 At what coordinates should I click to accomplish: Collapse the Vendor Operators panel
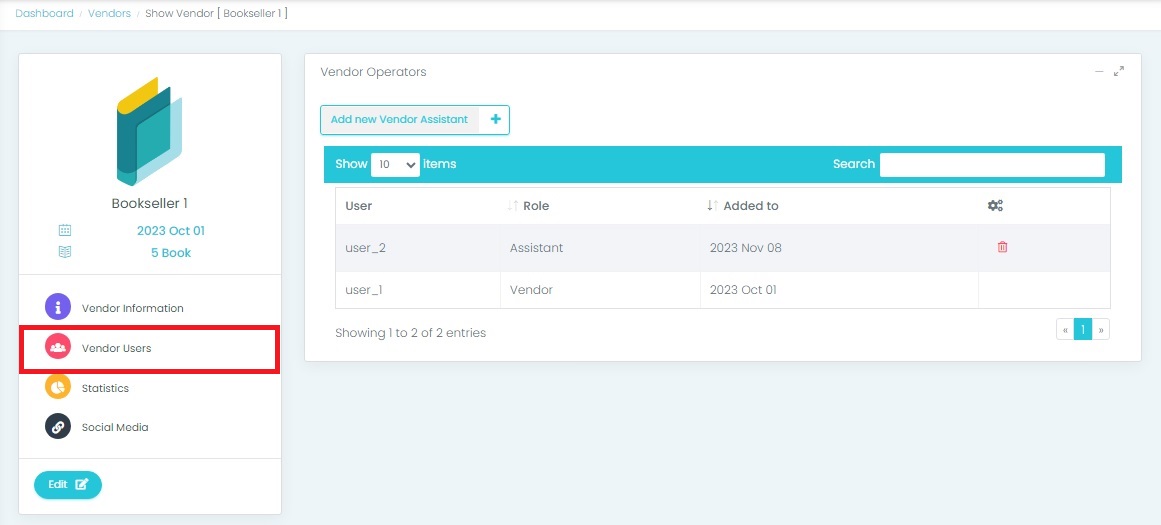point(1099,72)
